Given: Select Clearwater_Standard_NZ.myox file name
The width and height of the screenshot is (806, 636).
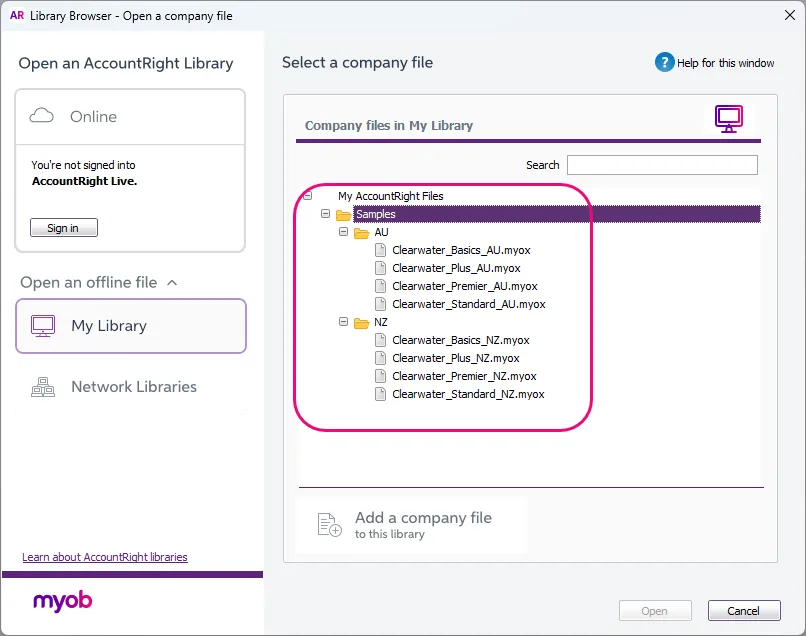Looking at the screenshot, I should 468,394.
